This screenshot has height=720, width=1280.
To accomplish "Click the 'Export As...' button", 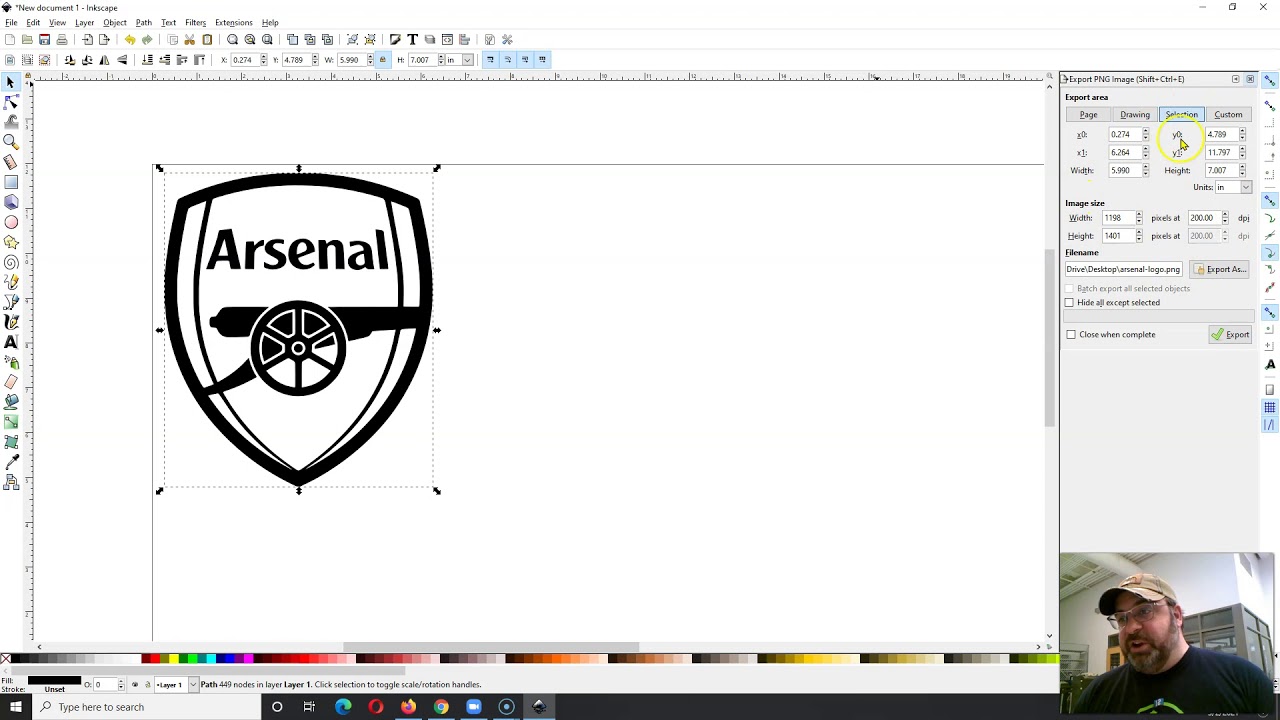I will [x=1220, y=269].
